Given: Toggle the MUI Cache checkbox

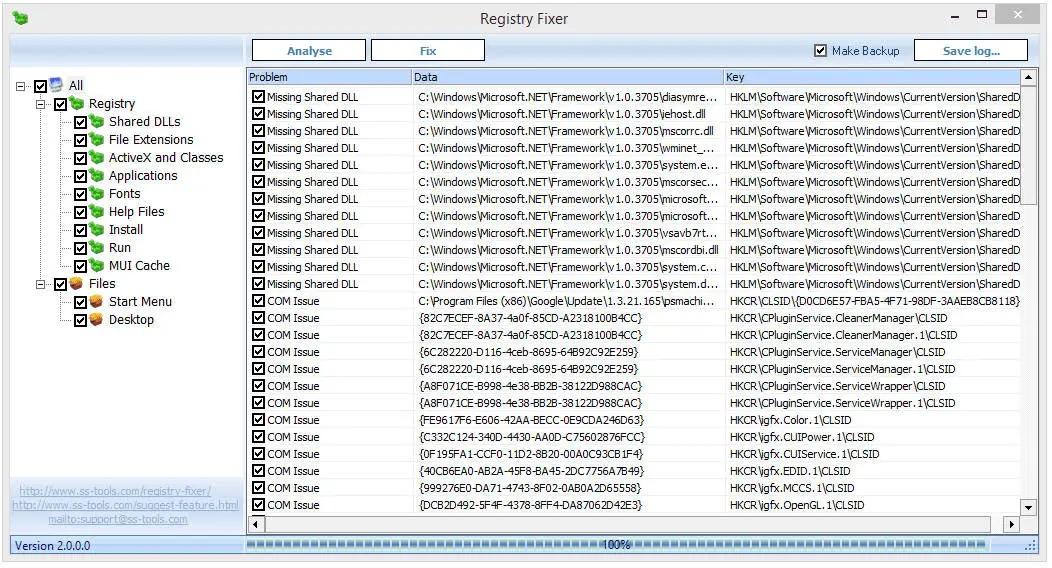Looking at the screenshot, I should pos(81,266).
